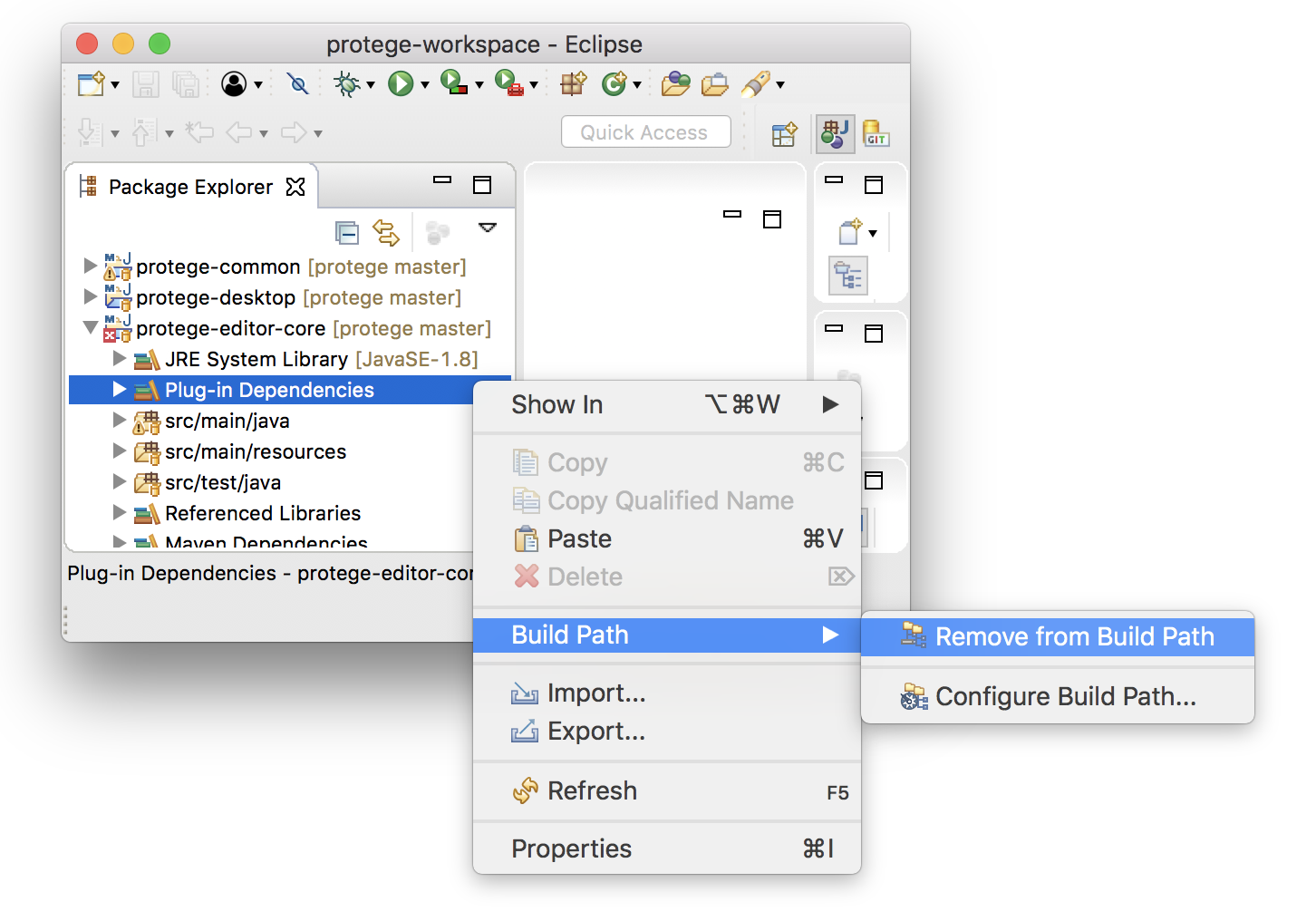Screen dimensions: 1316x921
Task: Click the Debug bug icon
Action: click(x=345, y=84)
